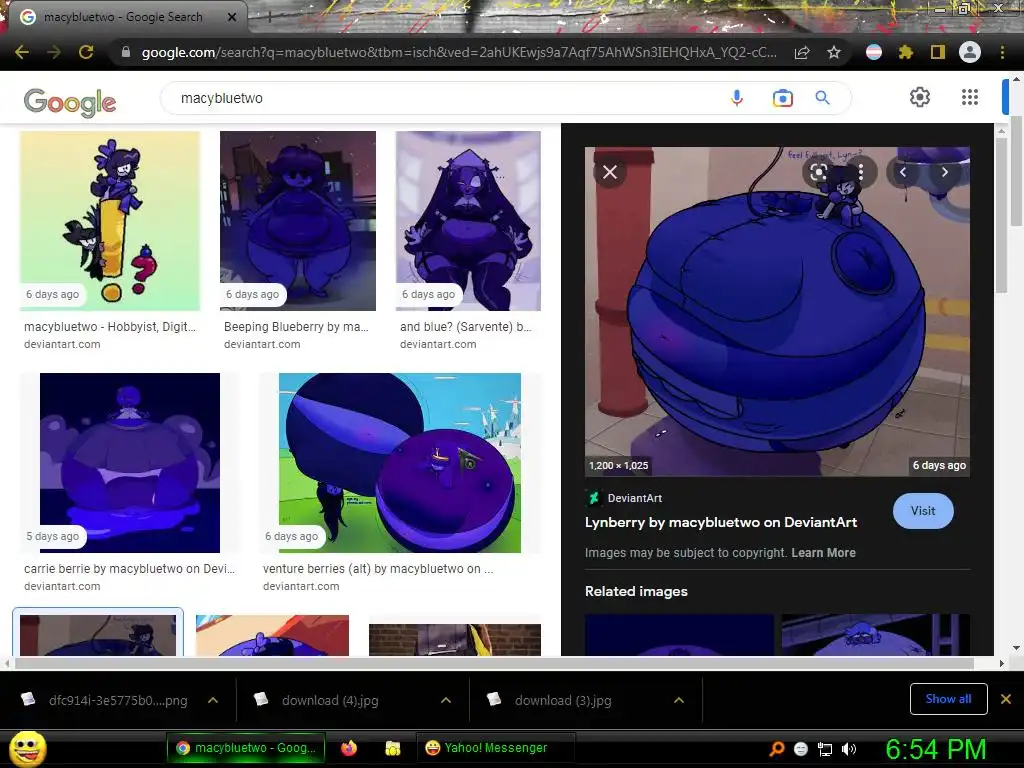
Task: Open Chrome three-dot menu
Action: click(1002, 52)
